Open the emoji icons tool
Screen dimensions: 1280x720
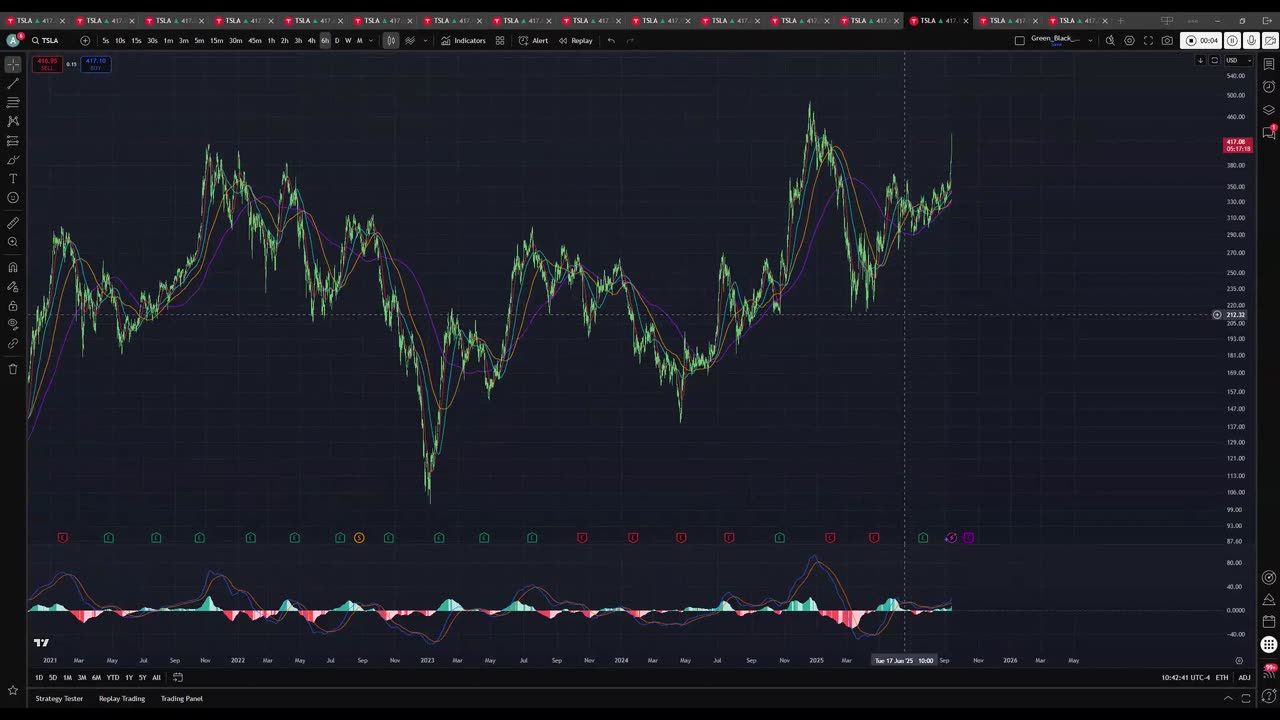(x=13, y=197)
